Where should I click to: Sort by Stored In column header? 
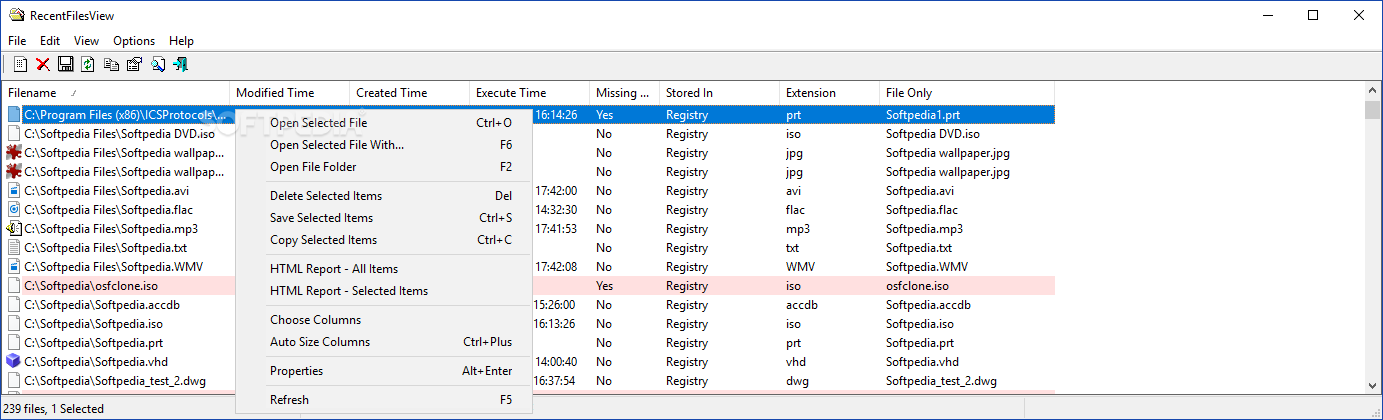tap(720, 93)
